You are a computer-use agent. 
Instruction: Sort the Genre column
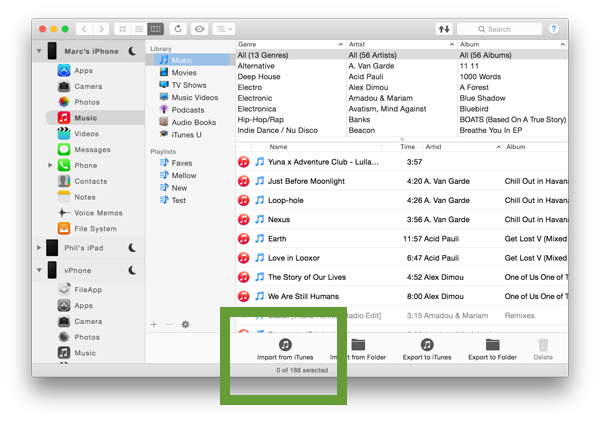tap(290, 44)
